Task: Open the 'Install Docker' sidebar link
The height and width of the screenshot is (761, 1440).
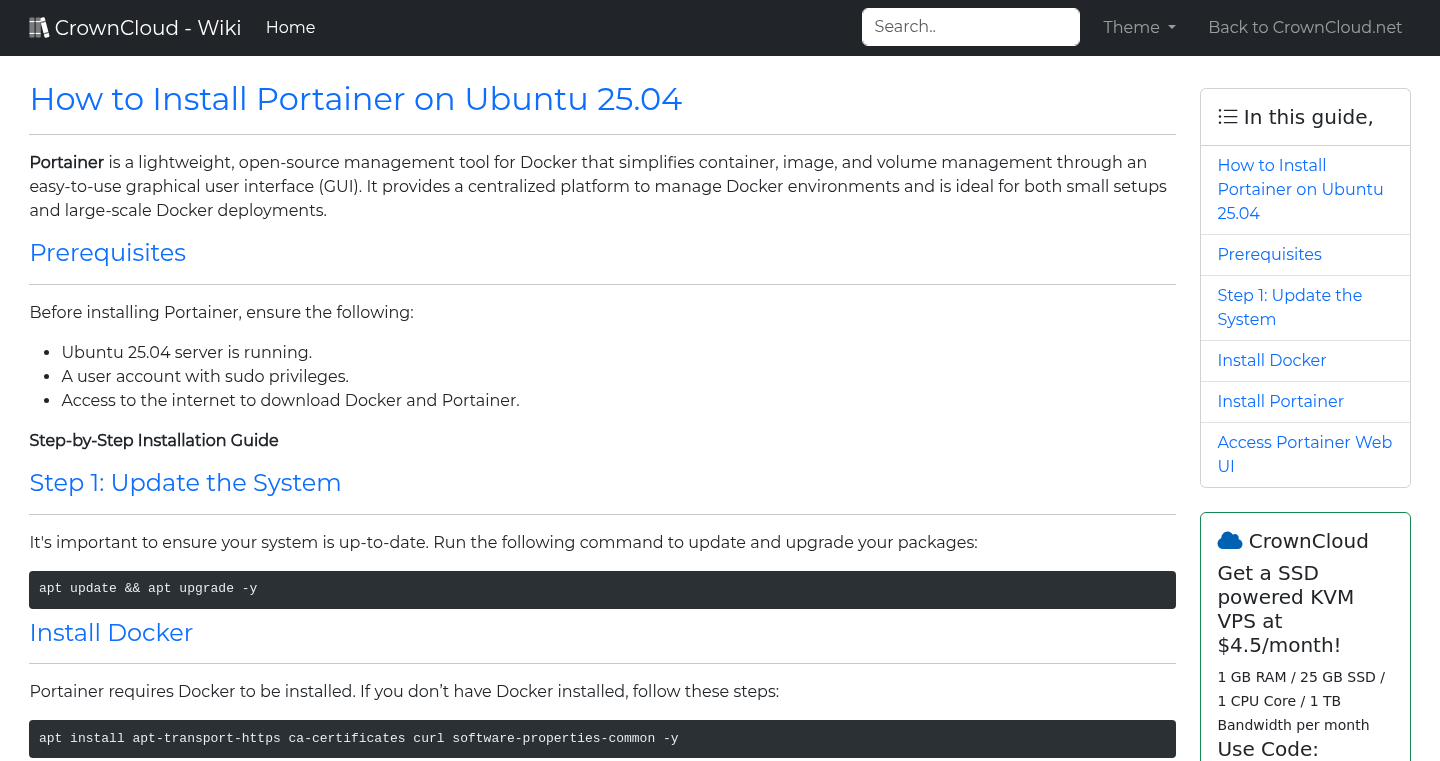Action: 1271,360
